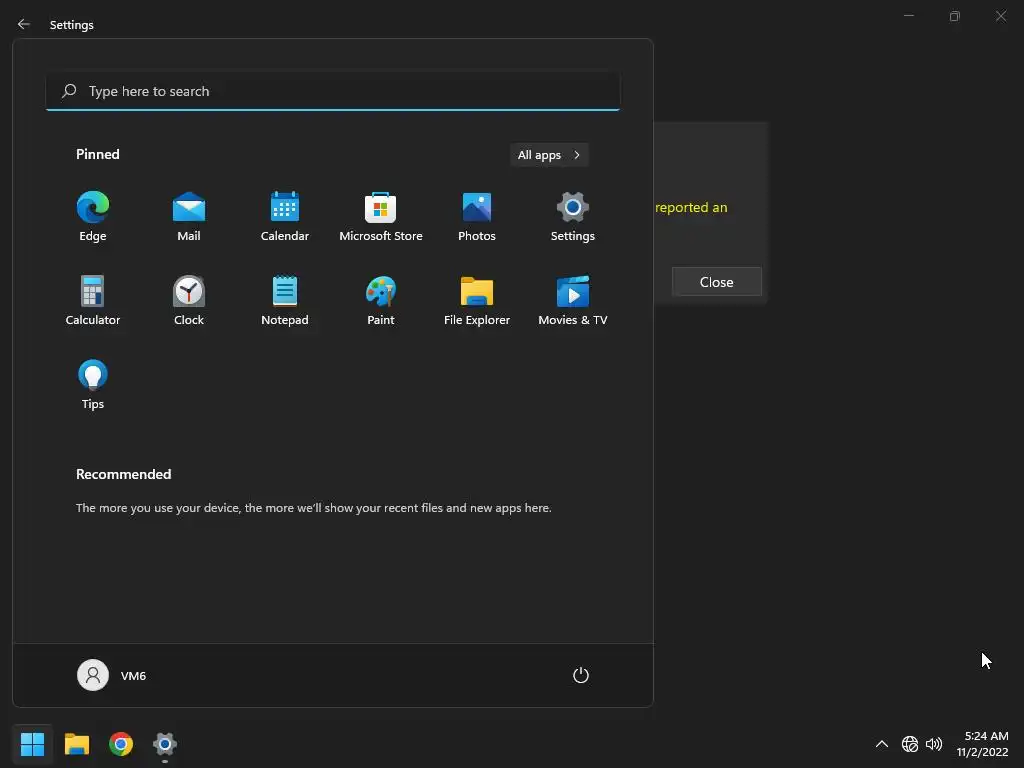Expand the All apps list
This screenshot has height=768, width=1024.
point(549,155)
